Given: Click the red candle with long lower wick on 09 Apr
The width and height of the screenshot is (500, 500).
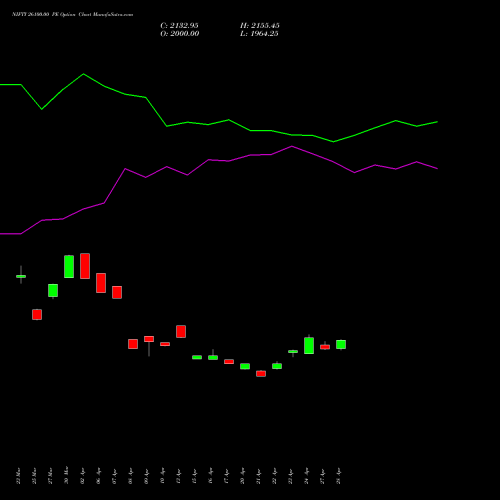Looking at the screenshot, I should [x=149, y=339].
